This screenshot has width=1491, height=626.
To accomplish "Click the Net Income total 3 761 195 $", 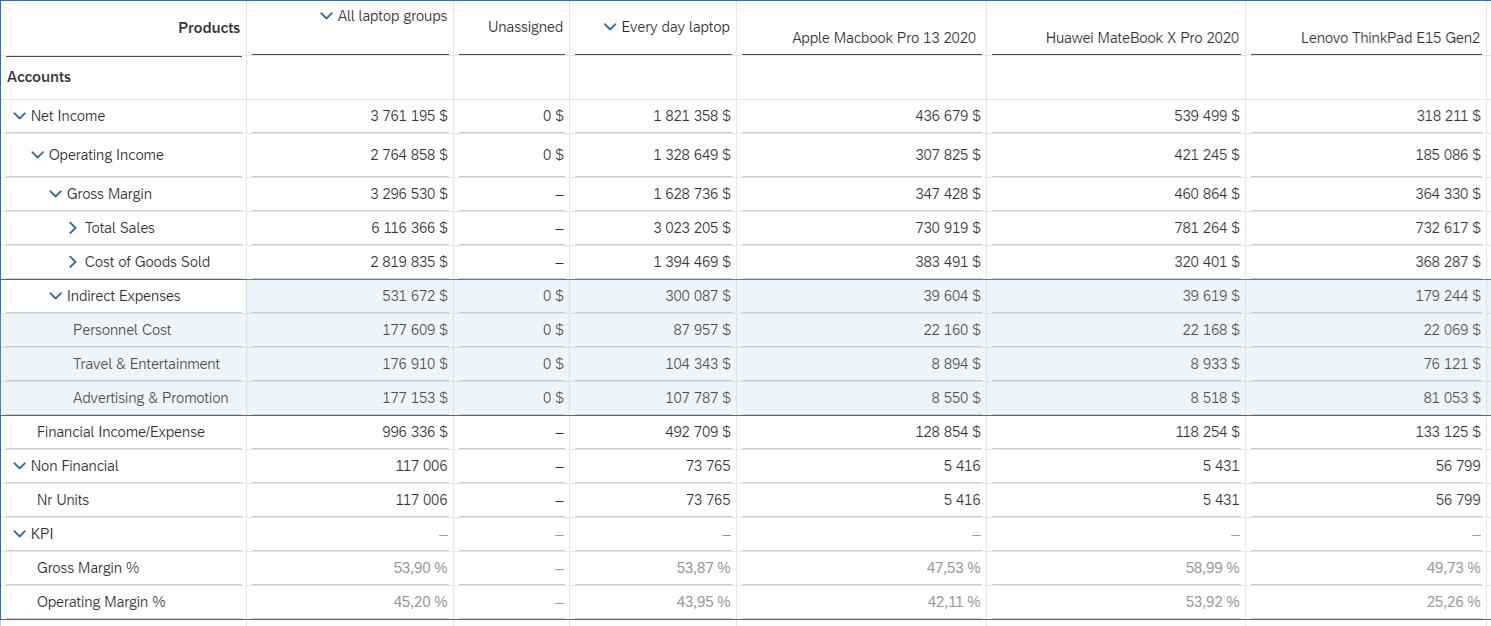I will coord(409,116).
